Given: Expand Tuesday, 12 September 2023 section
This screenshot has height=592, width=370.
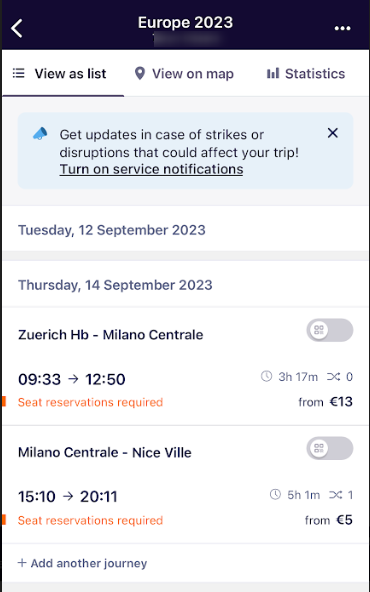Looking at the screenshot, I should click(185, 230).
